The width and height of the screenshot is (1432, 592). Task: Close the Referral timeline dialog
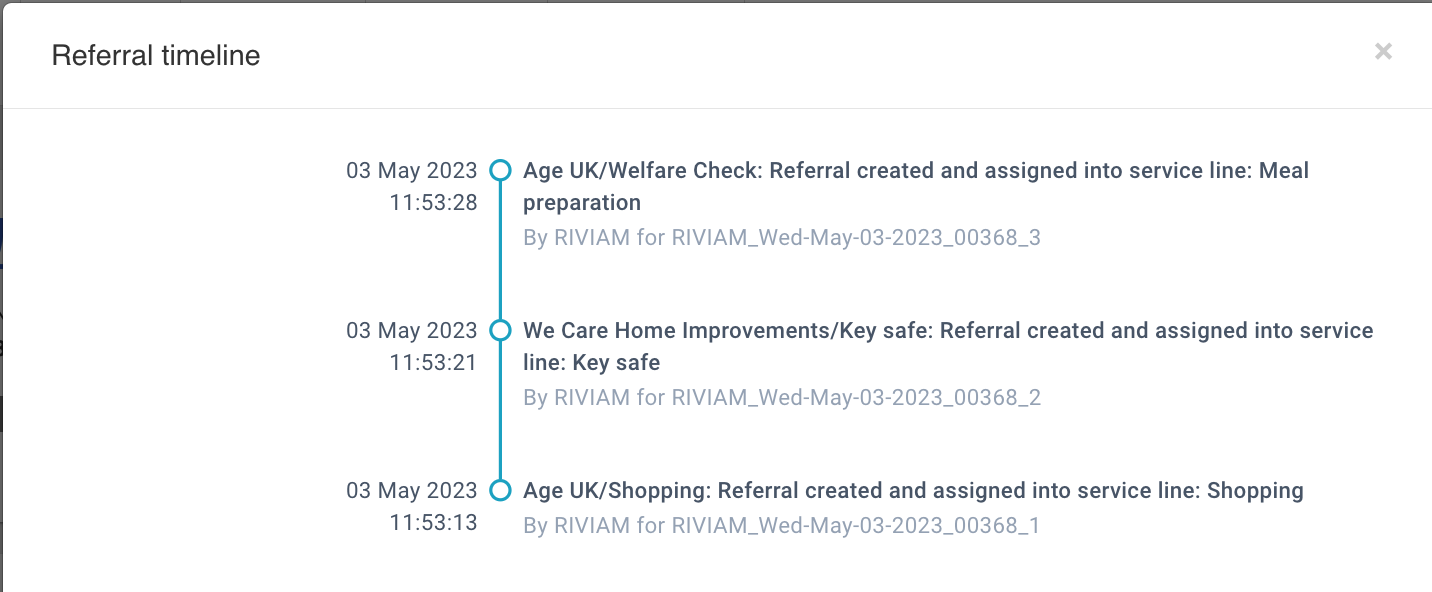[x=1383, y=52]
